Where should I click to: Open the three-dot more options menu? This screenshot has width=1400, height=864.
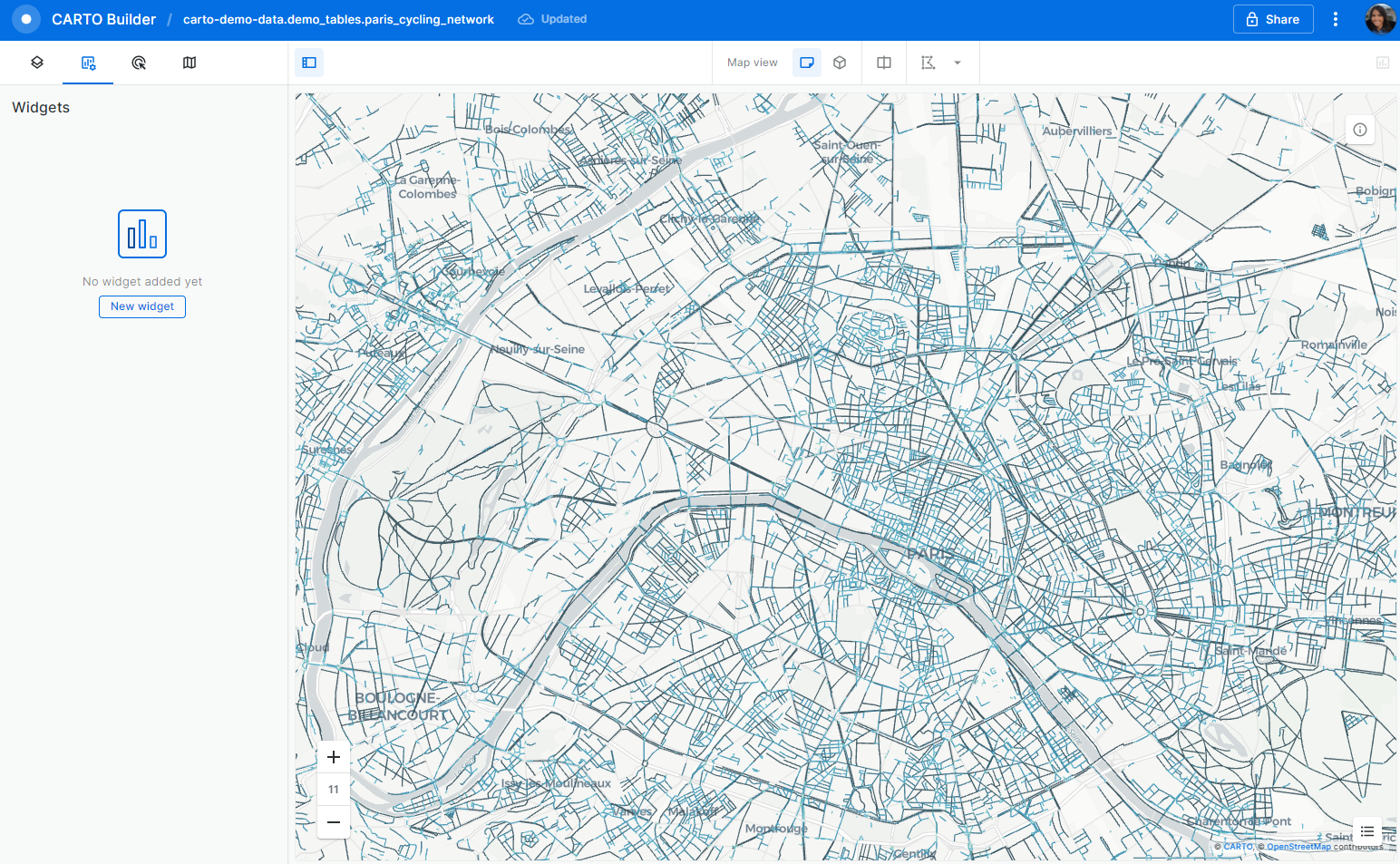pos(1336,19)
